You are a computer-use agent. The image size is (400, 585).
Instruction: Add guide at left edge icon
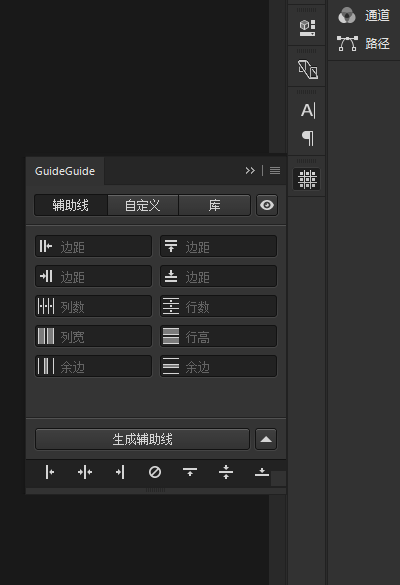[x=49, y=472]
